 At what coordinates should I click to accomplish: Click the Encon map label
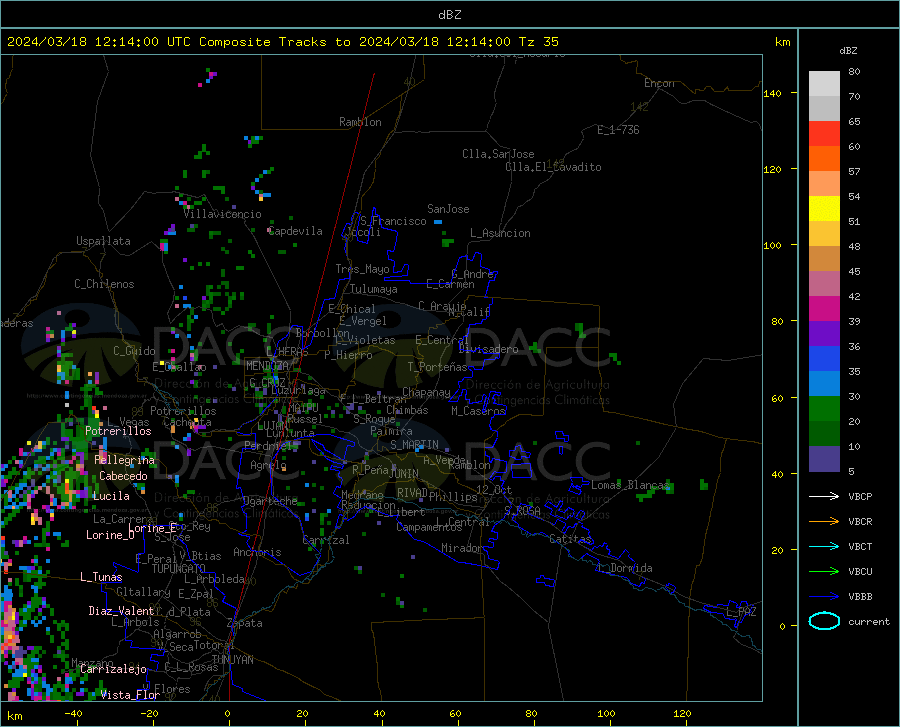(x=659, y=83)
